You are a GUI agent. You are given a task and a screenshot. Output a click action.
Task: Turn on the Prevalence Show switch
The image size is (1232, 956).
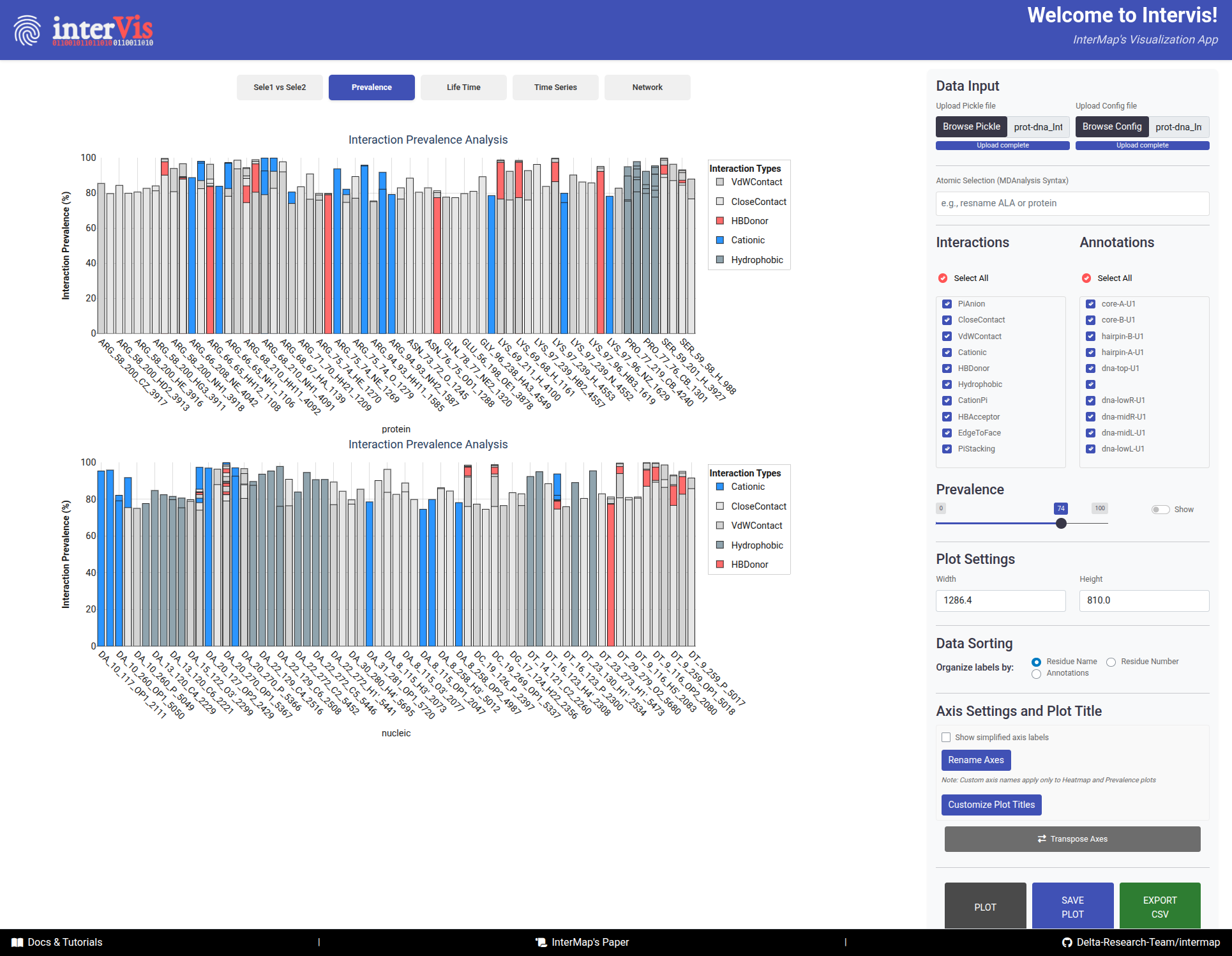1160,510
